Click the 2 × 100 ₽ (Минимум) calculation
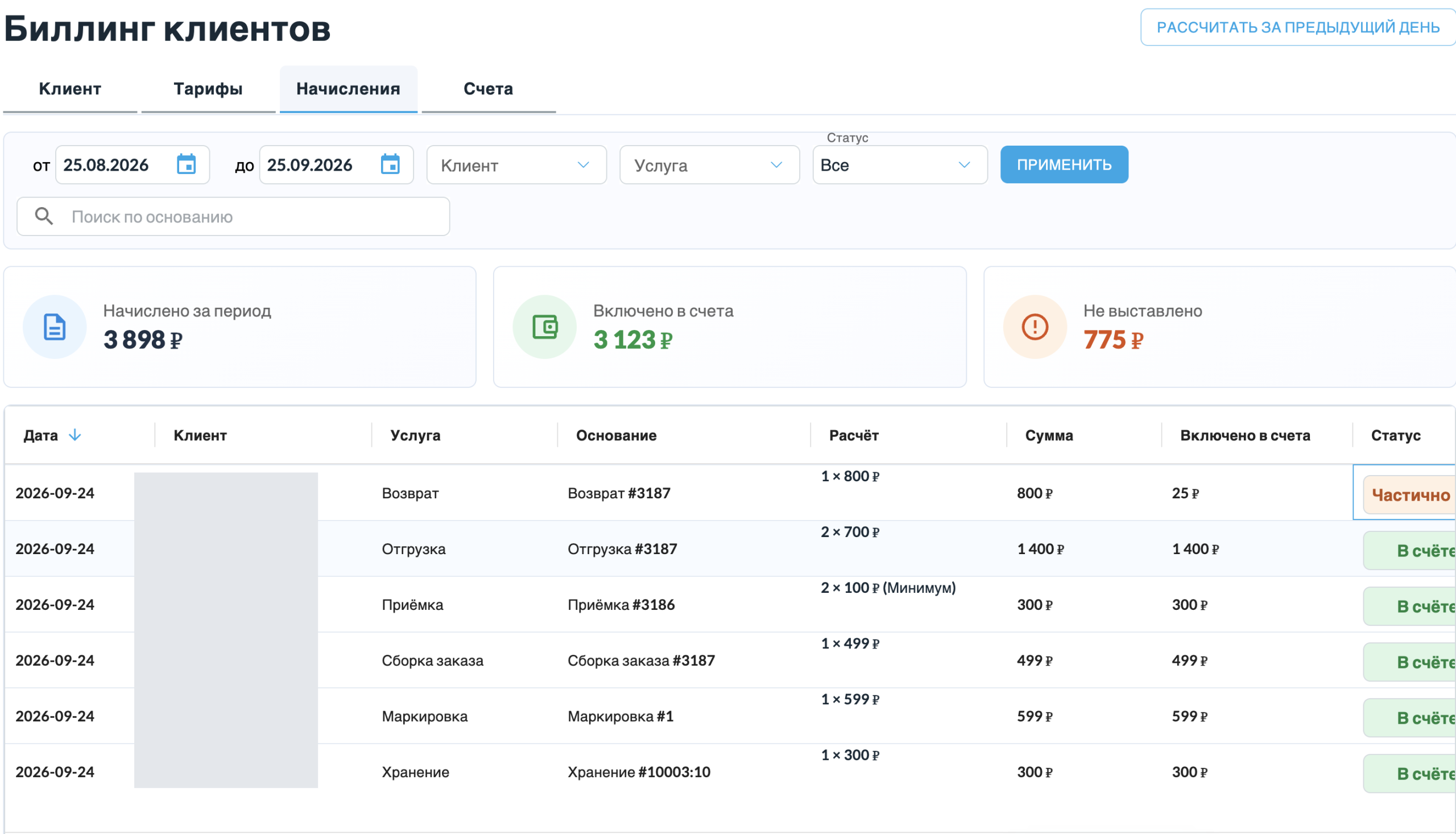The height and width of the screenshot is (834, 1456). [888, 588]
